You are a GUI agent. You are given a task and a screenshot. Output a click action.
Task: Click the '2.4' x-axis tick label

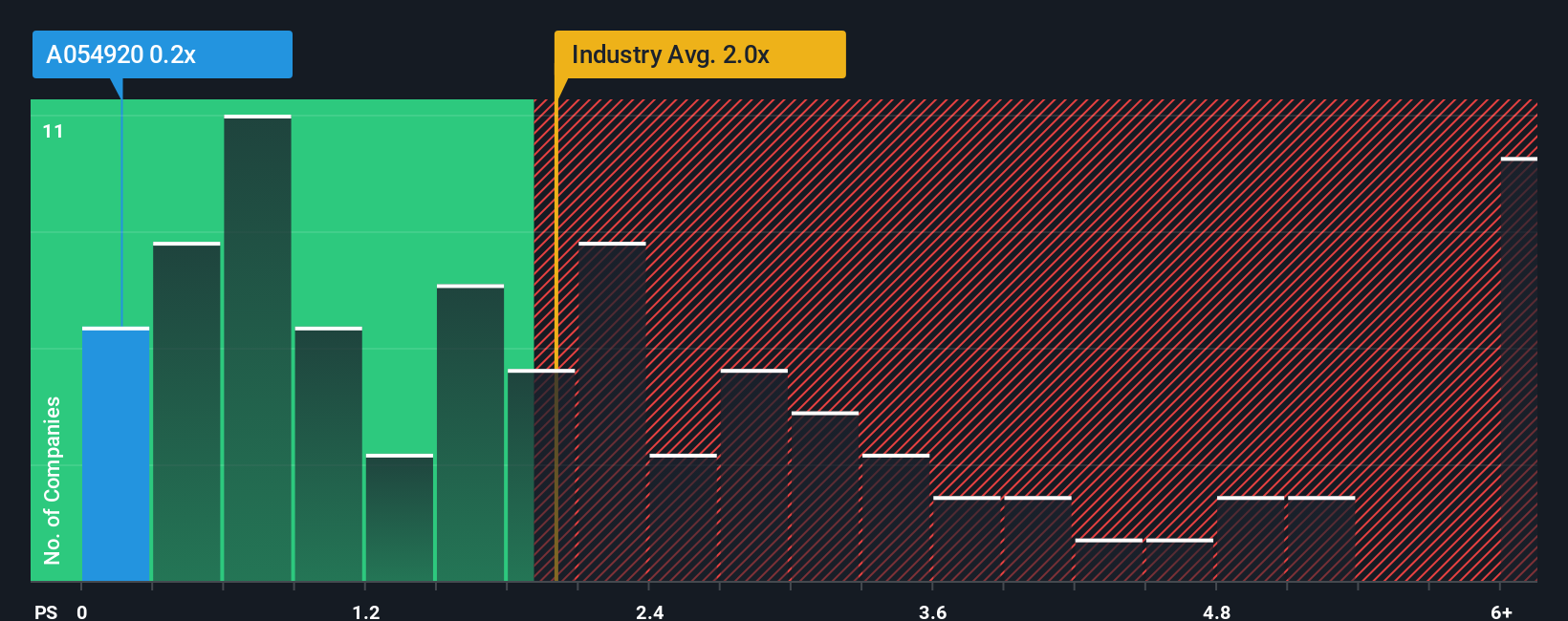point(650,611)
